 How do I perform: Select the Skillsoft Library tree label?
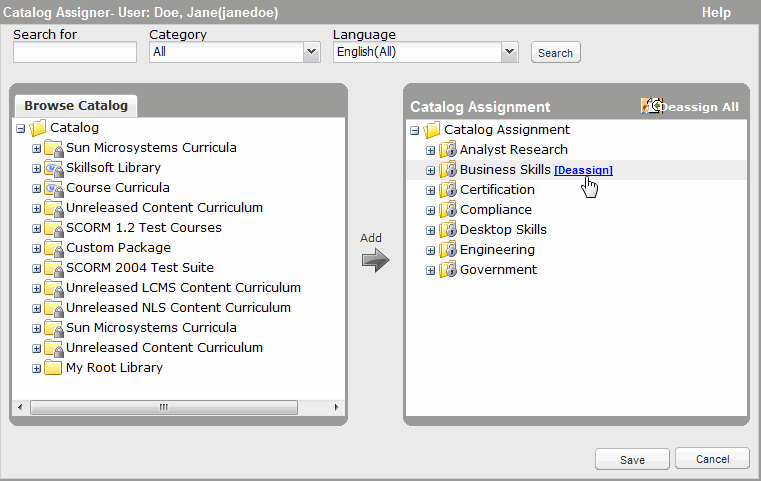point(113,167)
